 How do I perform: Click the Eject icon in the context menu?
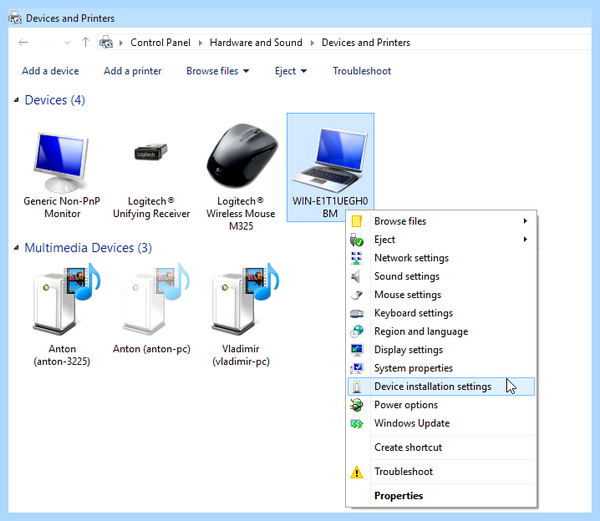click(357, 240)
